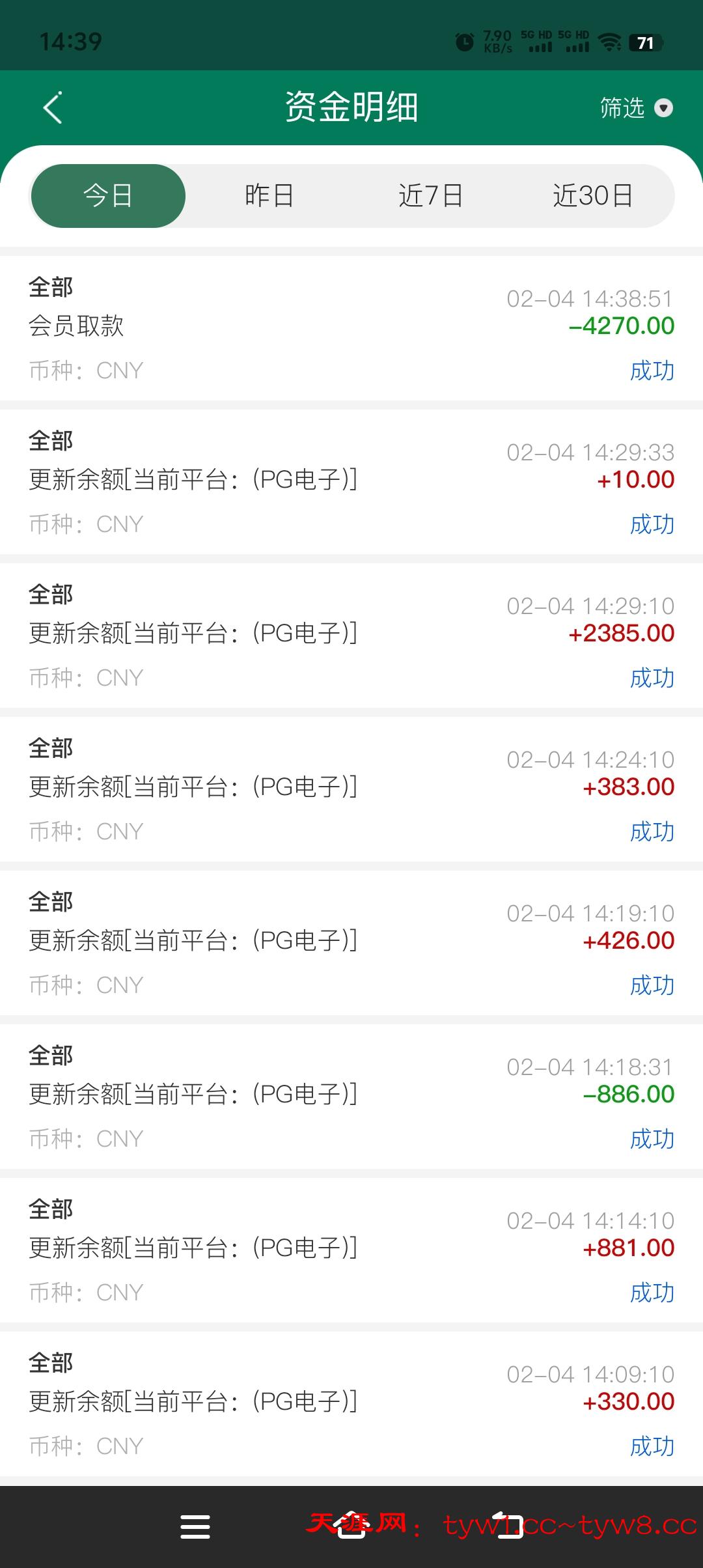
Task: Tap 成功 status on +10.00 entry
Action: coord(652,524)
